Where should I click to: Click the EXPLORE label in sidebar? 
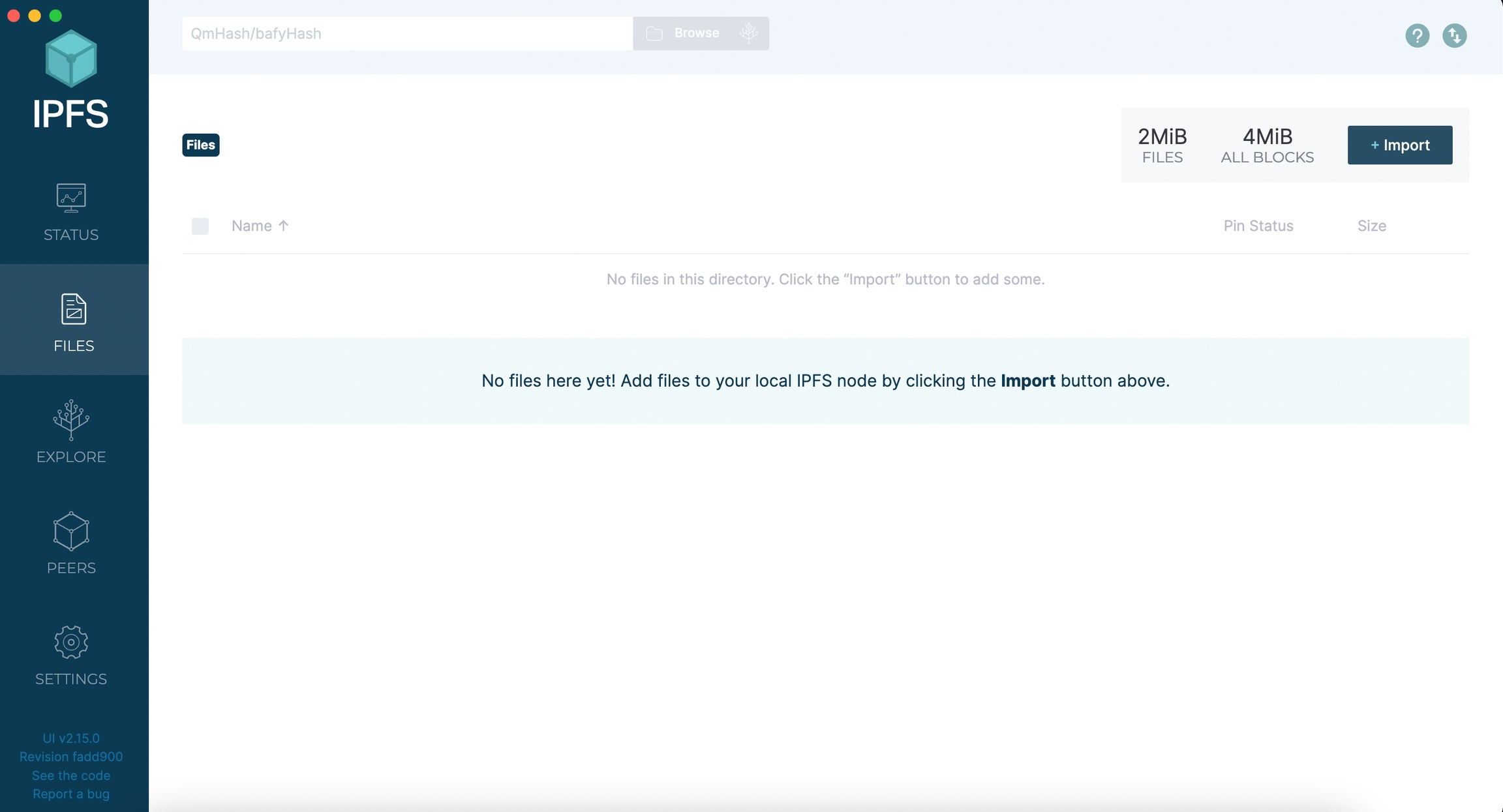(x=71, y=457)
